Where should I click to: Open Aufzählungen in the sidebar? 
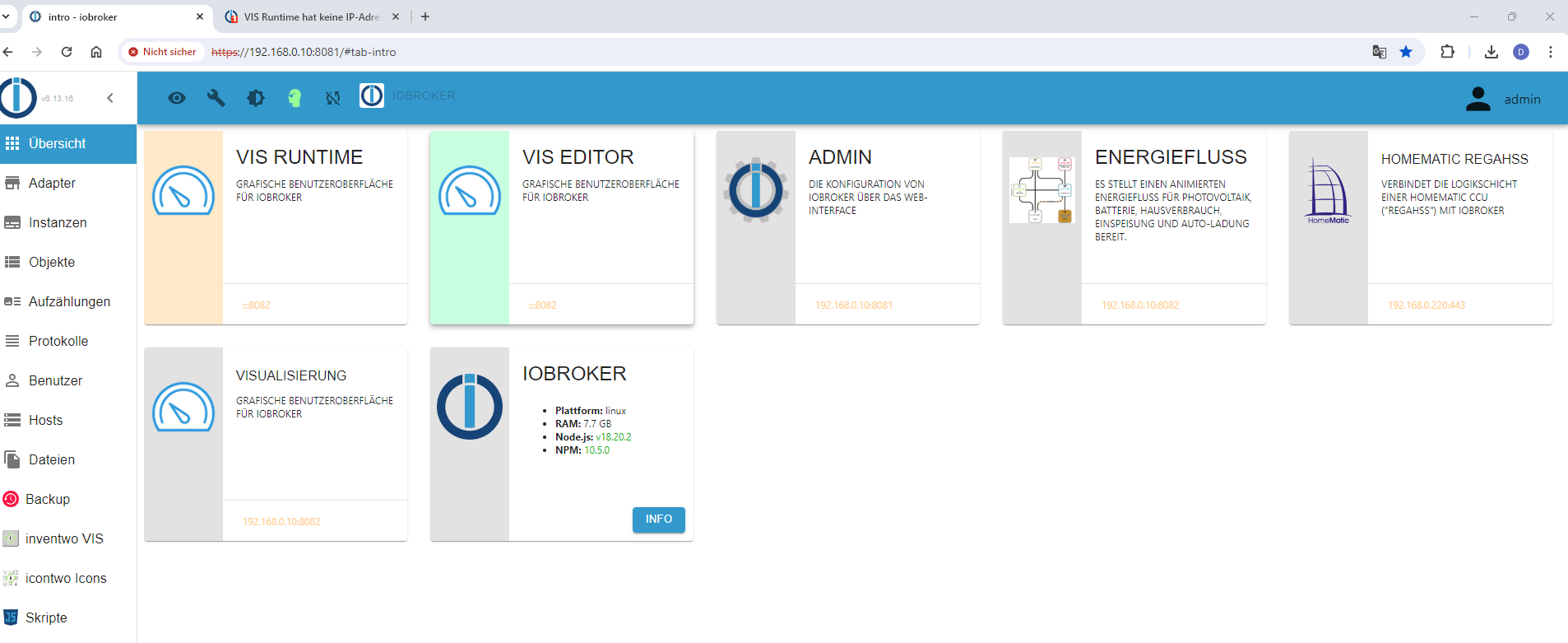[68, 301]
